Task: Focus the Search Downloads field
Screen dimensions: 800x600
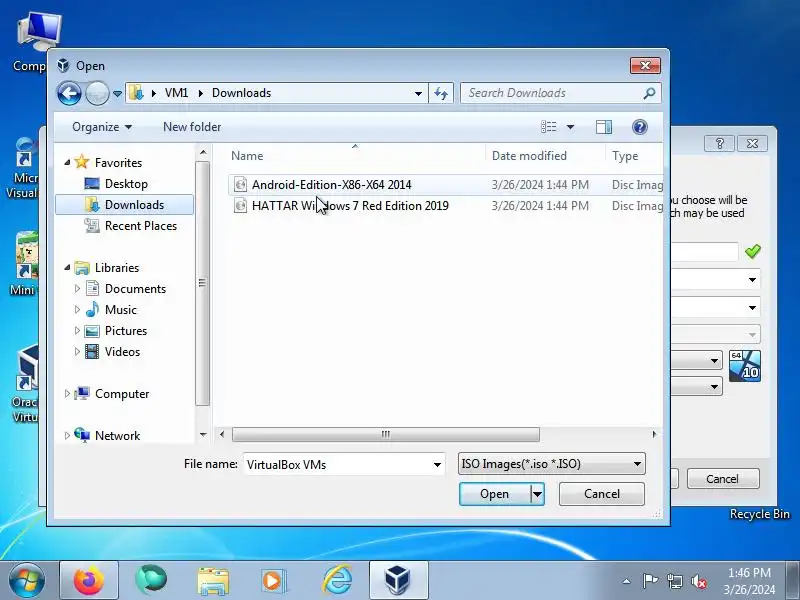Action: click(x=560, y=93)
